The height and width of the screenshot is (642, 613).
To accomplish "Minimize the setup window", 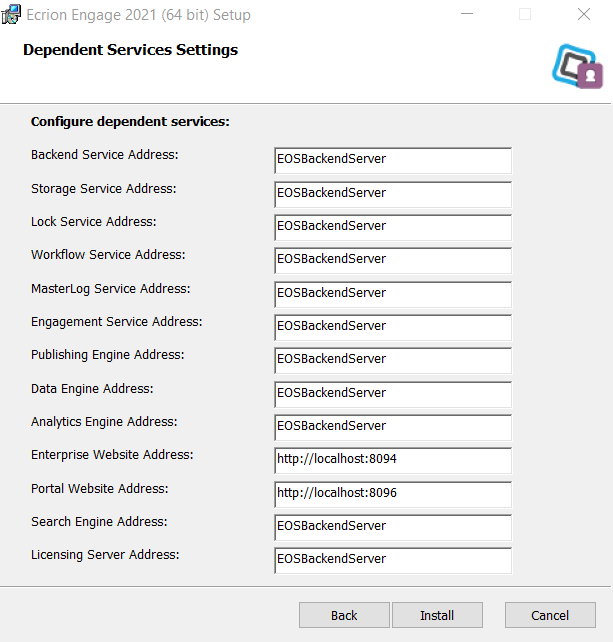I will tap(467, 14).
